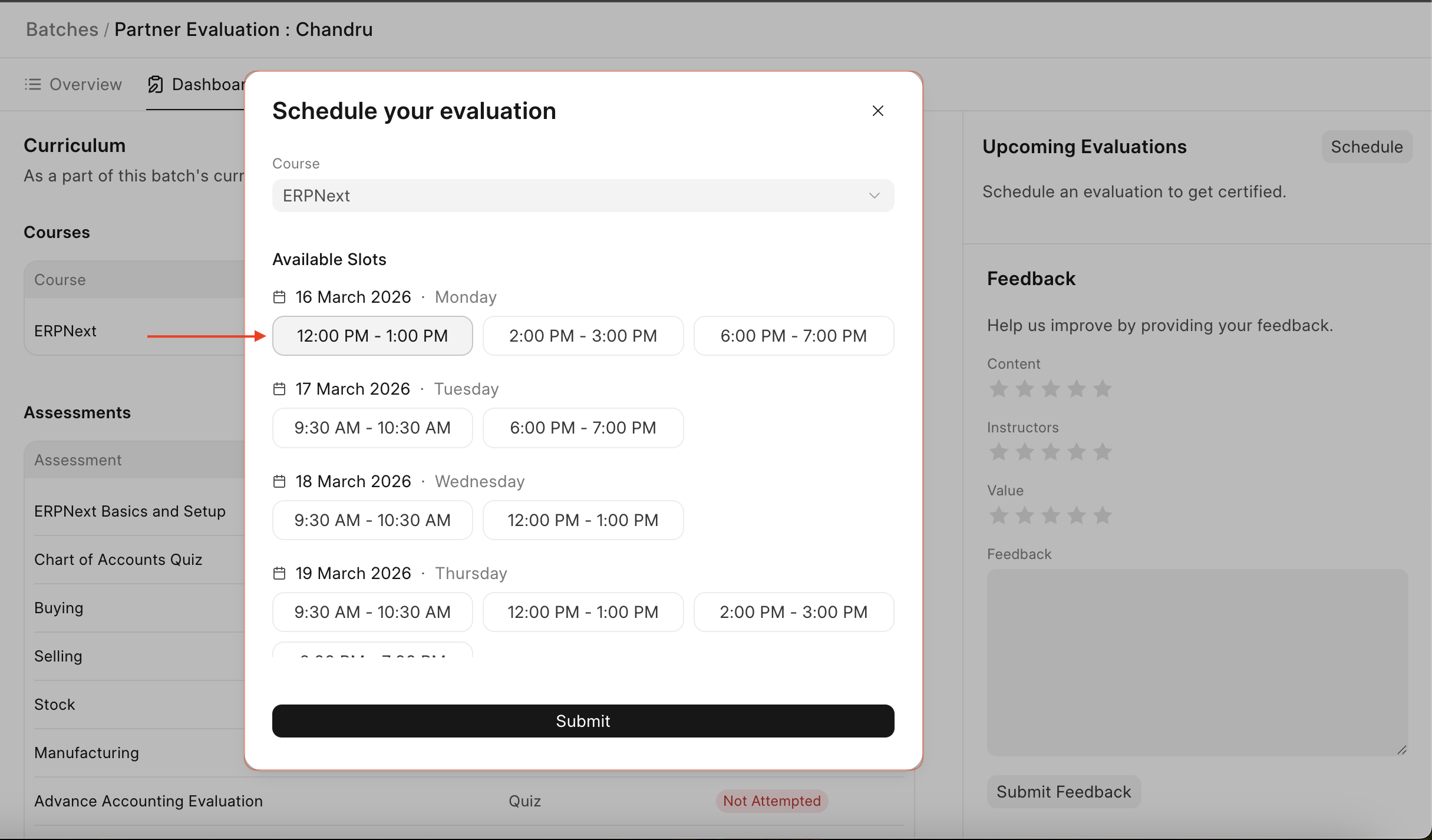Screen dimensions: 1432x840
Task: Rate Instructors with the third star
Action: click(x=1050, y=452)
